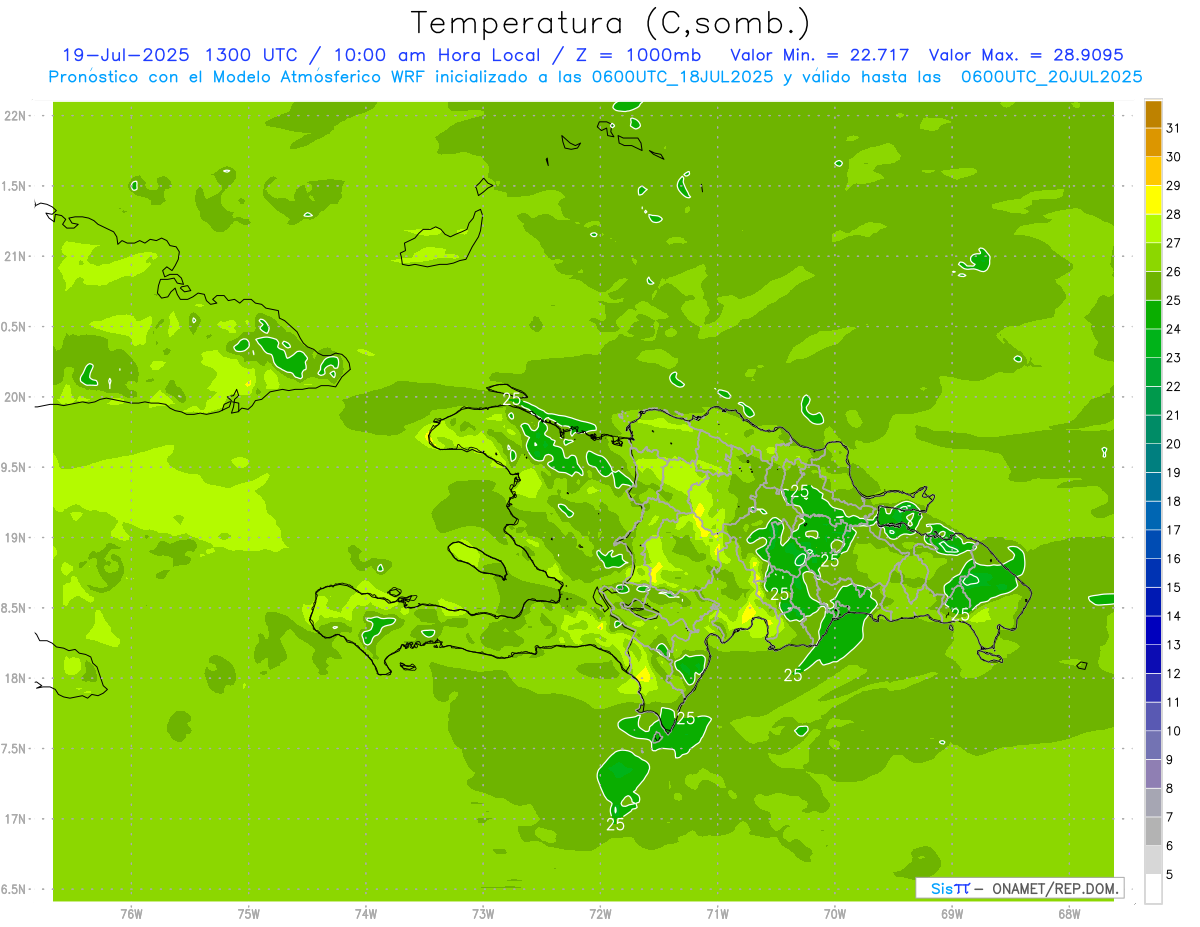Click the legend value "5"
The width and height of the screenshot is (1200, 927).
coord(1169,875)
